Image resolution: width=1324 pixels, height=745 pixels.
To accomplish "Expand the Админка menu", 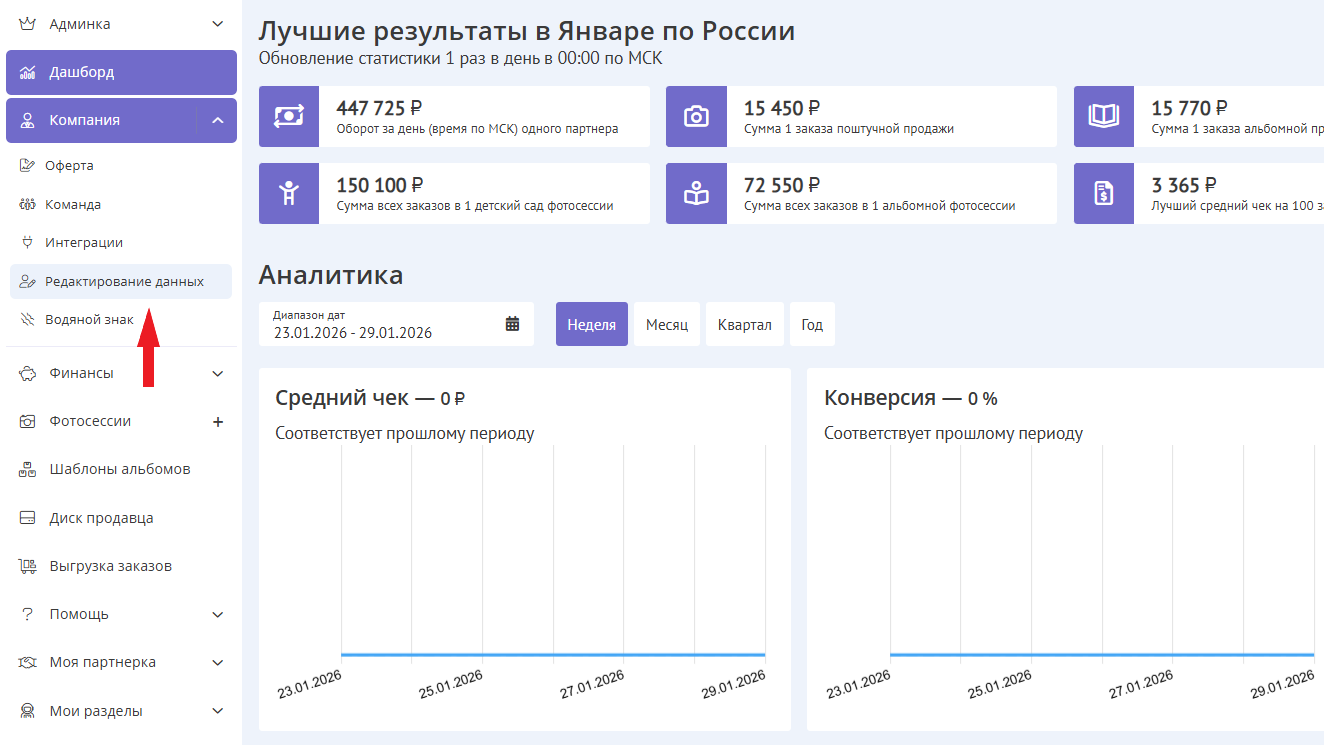I will pos(218,24).
